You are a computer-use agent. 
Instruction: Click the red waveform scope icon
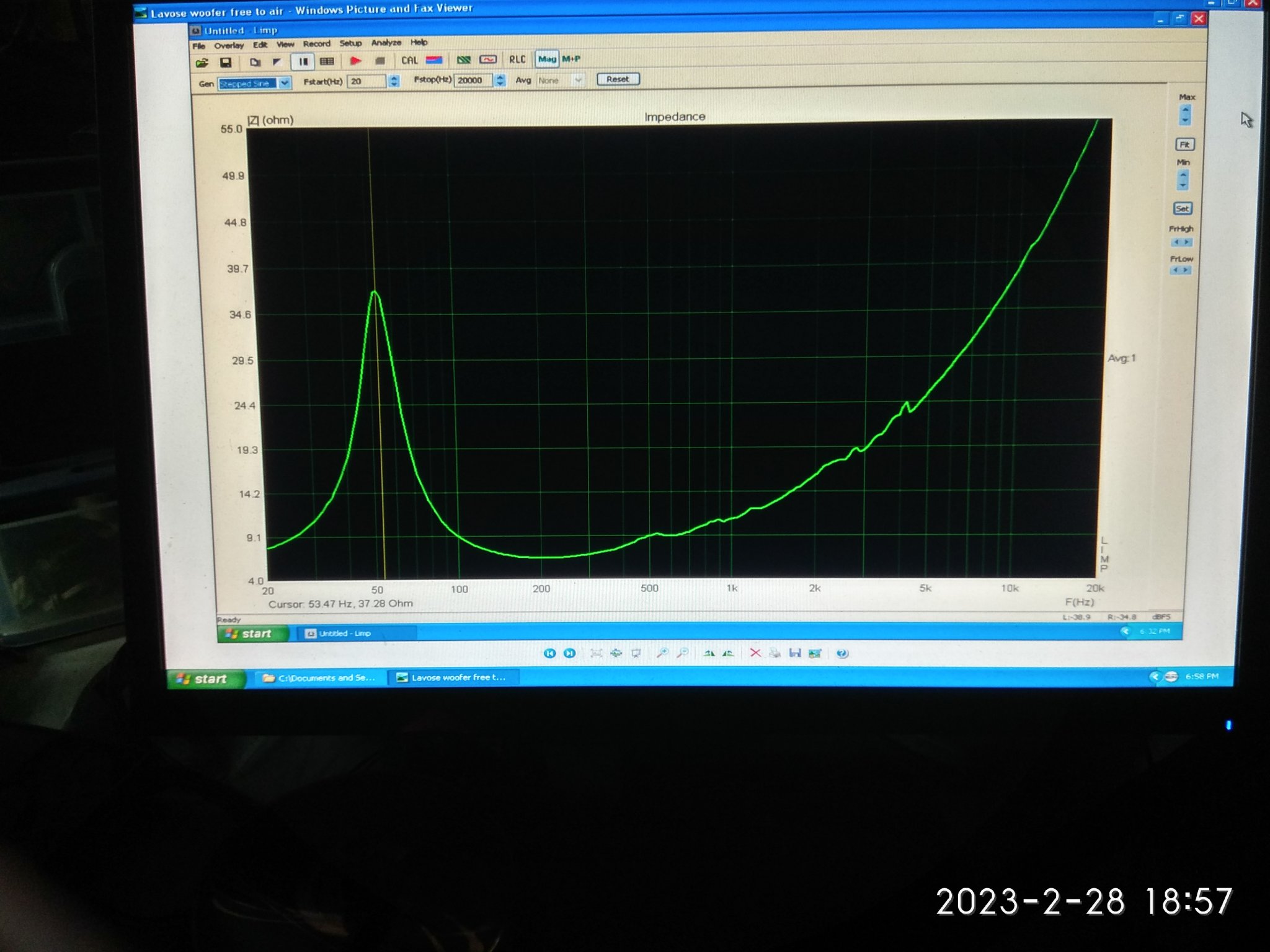click(488, 59)
